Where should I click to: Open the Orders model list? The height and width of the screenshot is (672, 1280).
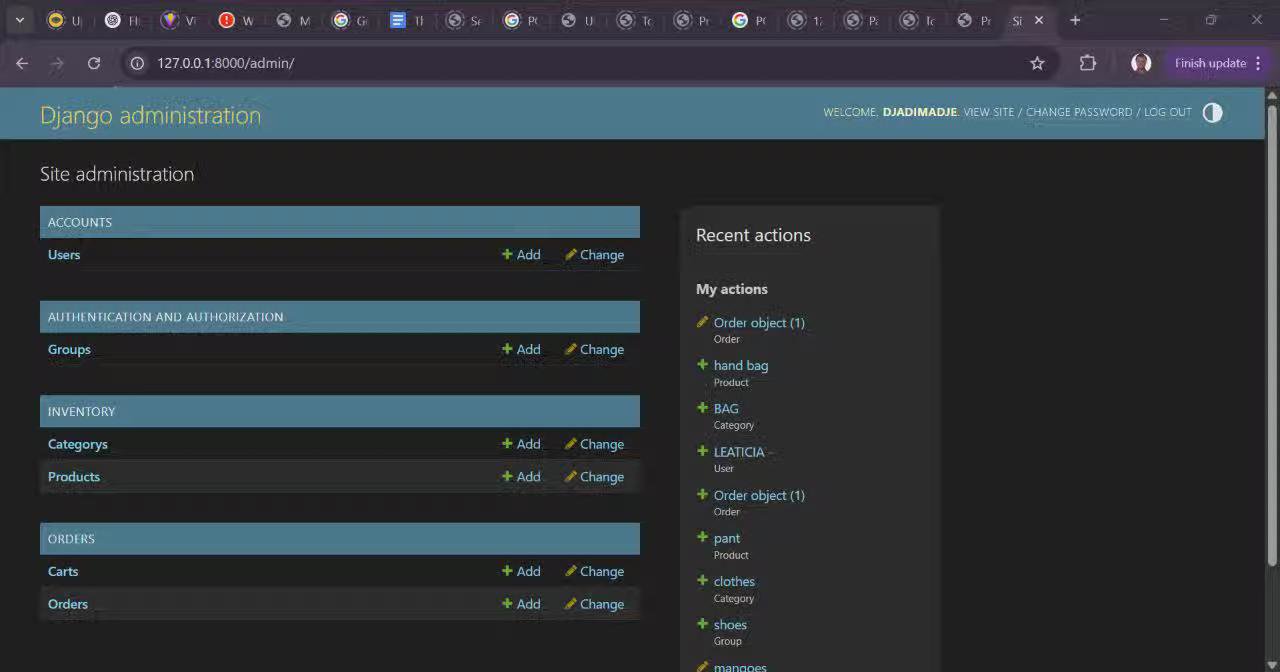coord(68,604)
